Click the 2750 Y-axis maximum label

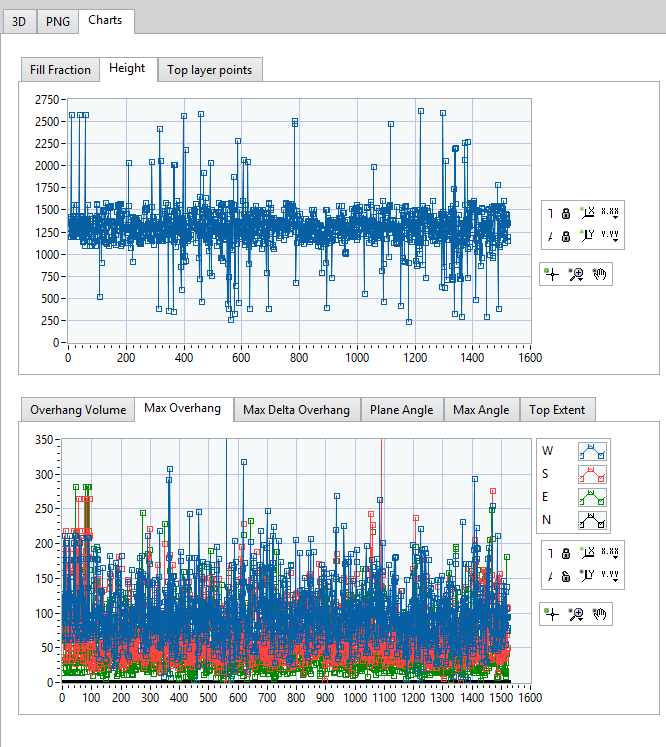(x=47, y=100)
